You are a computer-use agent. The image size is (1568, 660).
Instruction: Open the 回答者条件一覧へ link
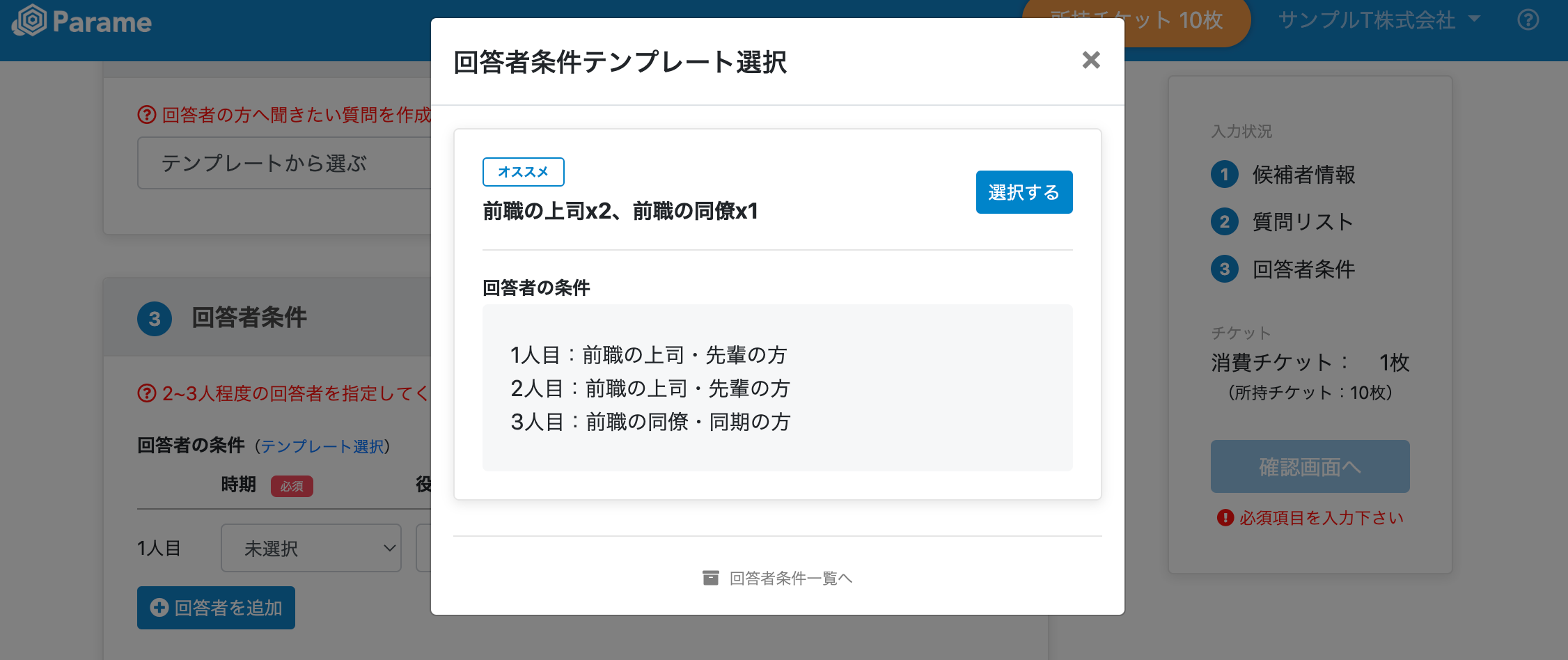click(x=790, y=578)
